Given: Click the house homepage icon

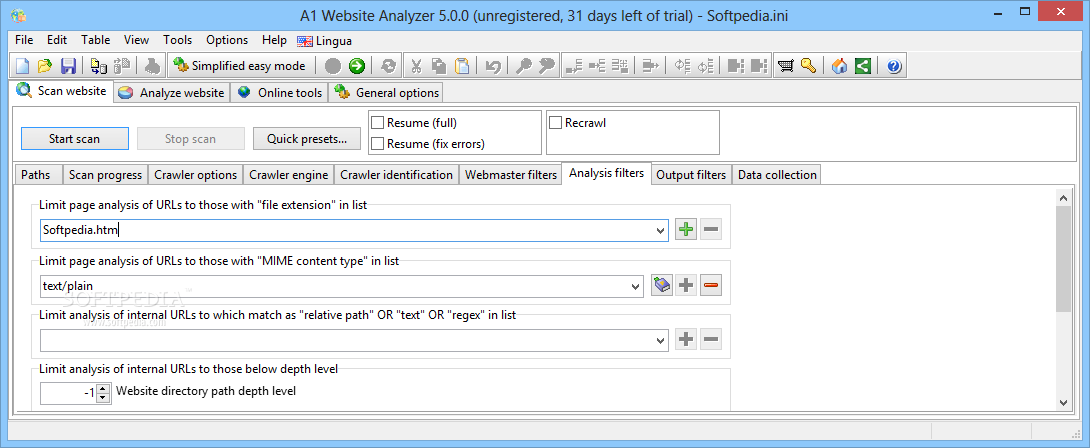Looking at the screenshot, I should coord(840,66).
